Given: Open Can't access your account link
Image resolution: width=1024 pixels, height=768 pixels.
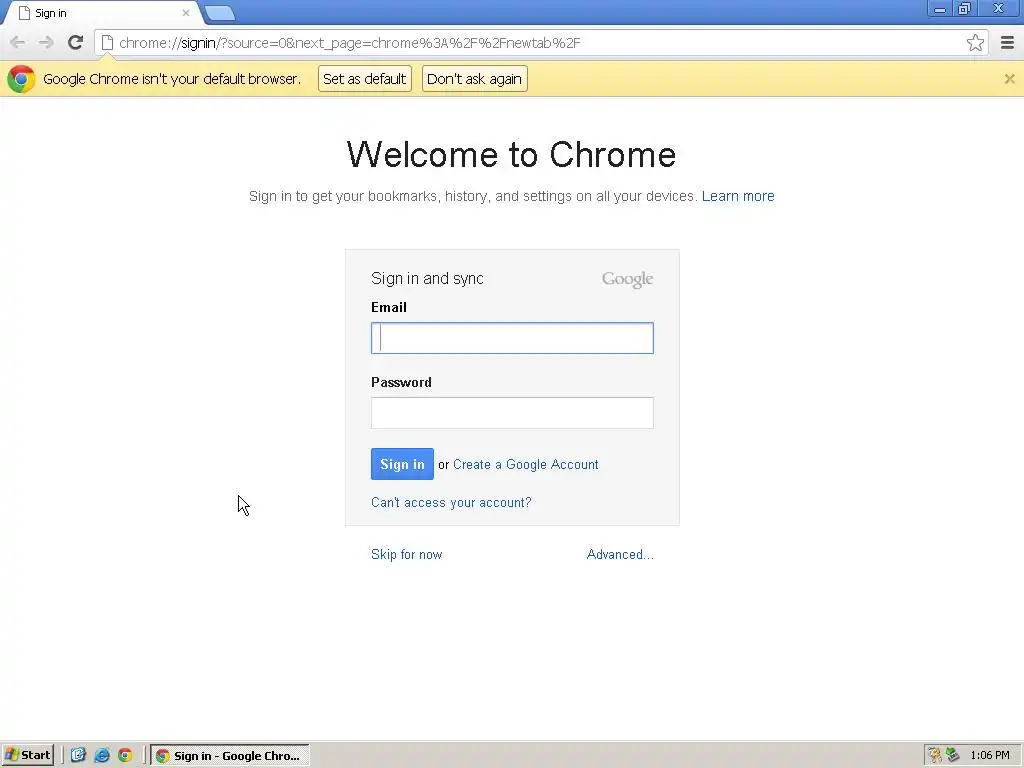Looking at the screenshot, I should click(451, 502).
